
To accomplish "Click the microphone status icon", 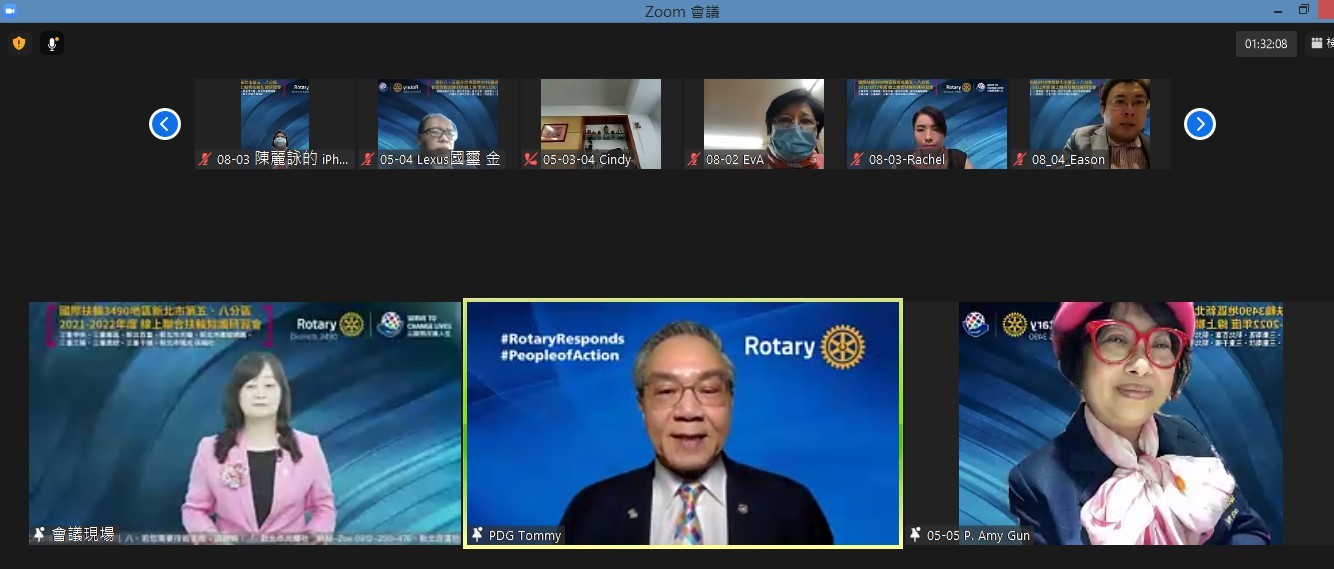I will [52, 44].
